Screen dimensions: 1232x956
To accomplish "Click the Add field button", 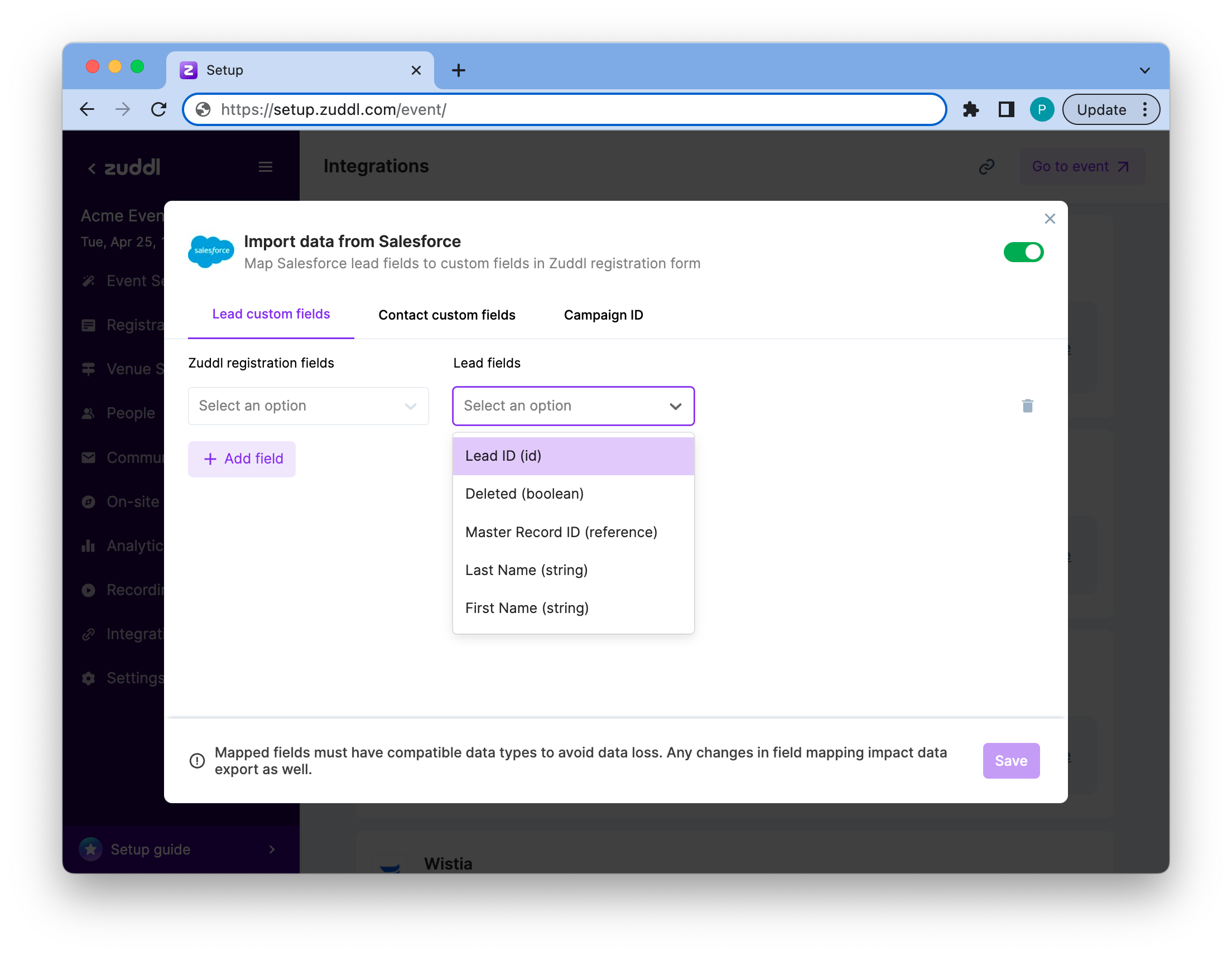I will (x=242, y=458).
